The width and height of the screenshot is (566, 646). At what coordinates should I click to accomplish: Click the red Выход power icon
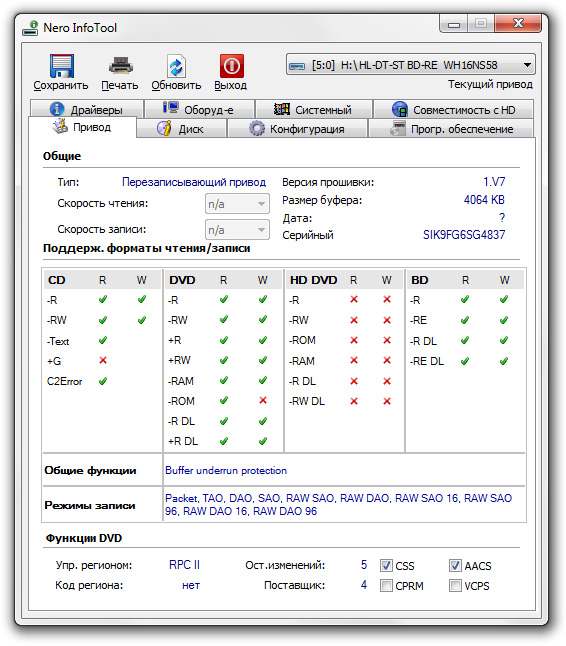coord(232,66)
